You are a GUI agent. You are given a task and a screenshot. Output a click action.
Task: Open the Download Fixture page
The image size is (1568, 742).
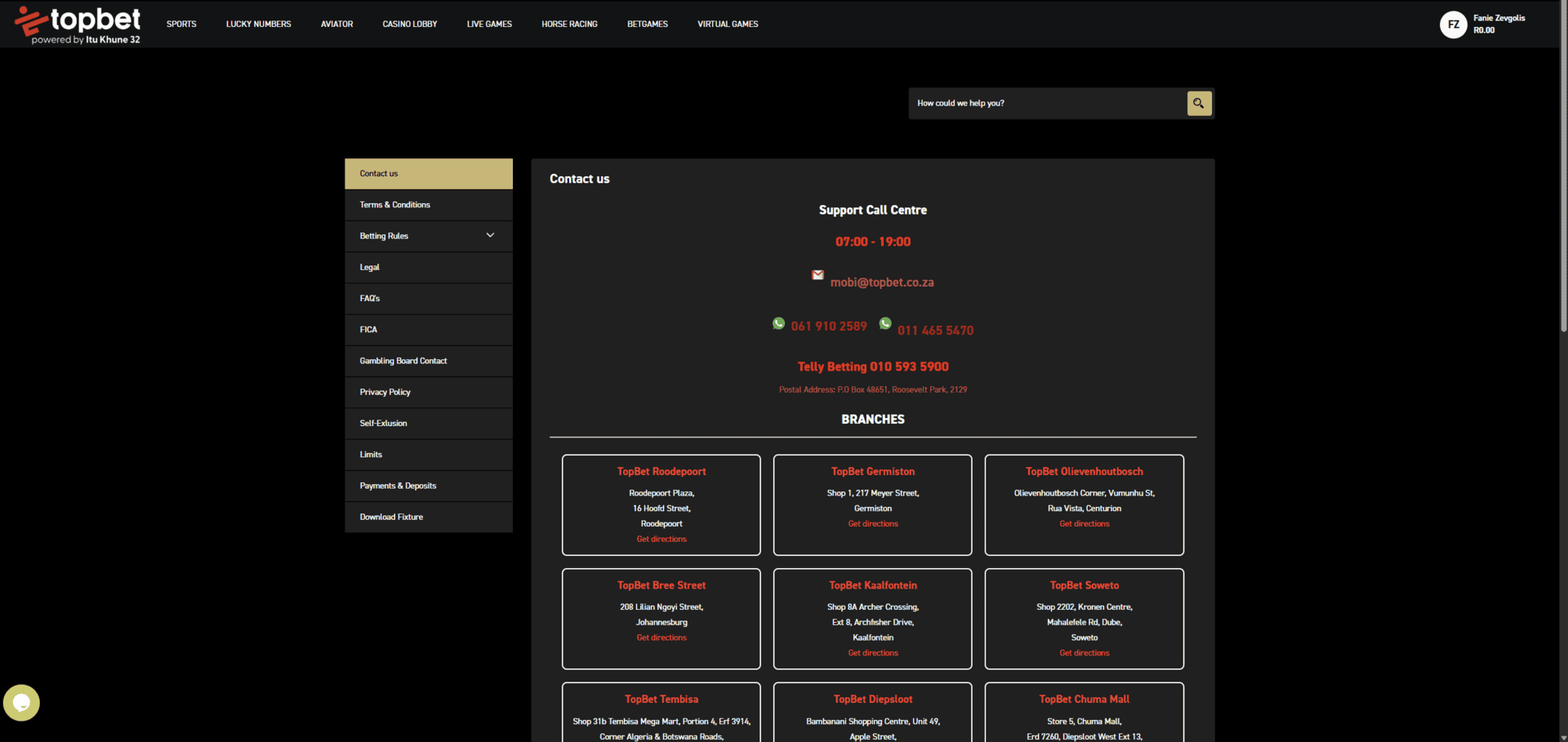[429, 517]
